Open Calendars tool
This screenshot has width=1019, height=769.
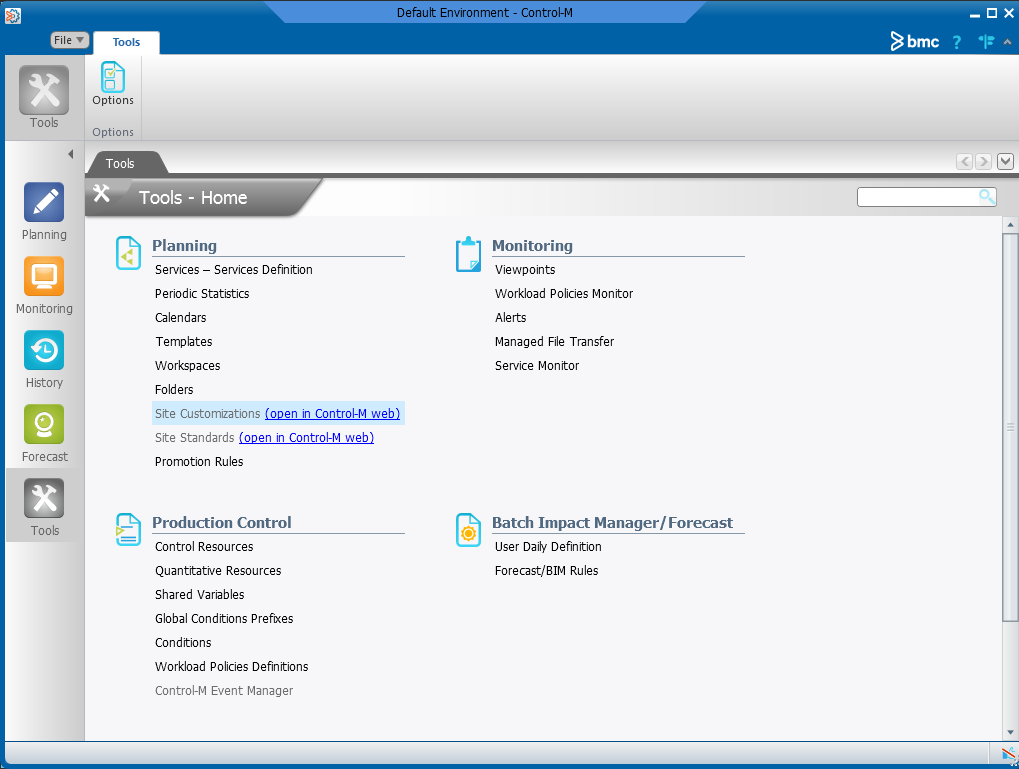pos(181,318)
